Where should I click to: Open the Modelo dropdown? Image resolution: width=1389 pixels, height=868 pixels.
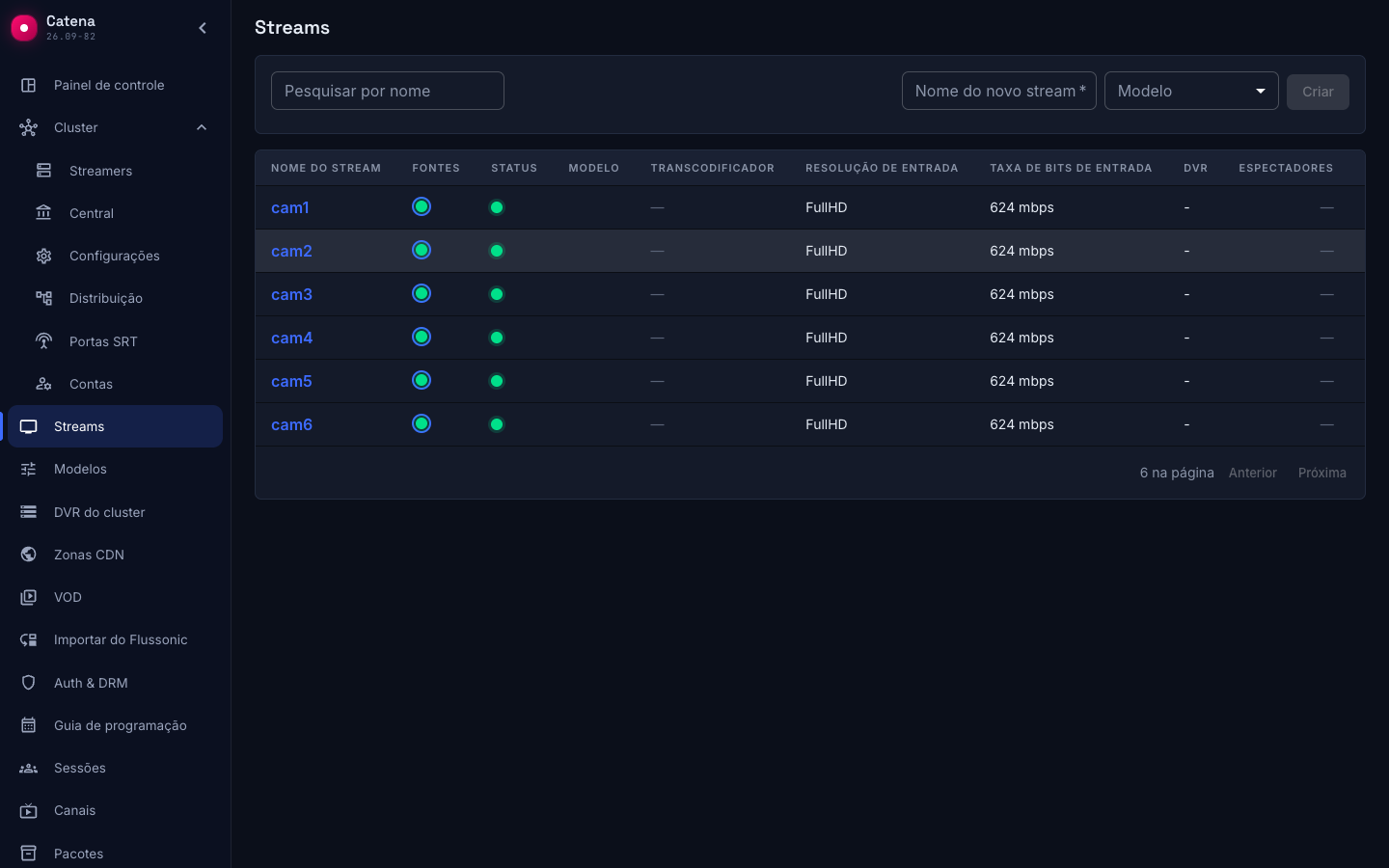point(1191,91)
